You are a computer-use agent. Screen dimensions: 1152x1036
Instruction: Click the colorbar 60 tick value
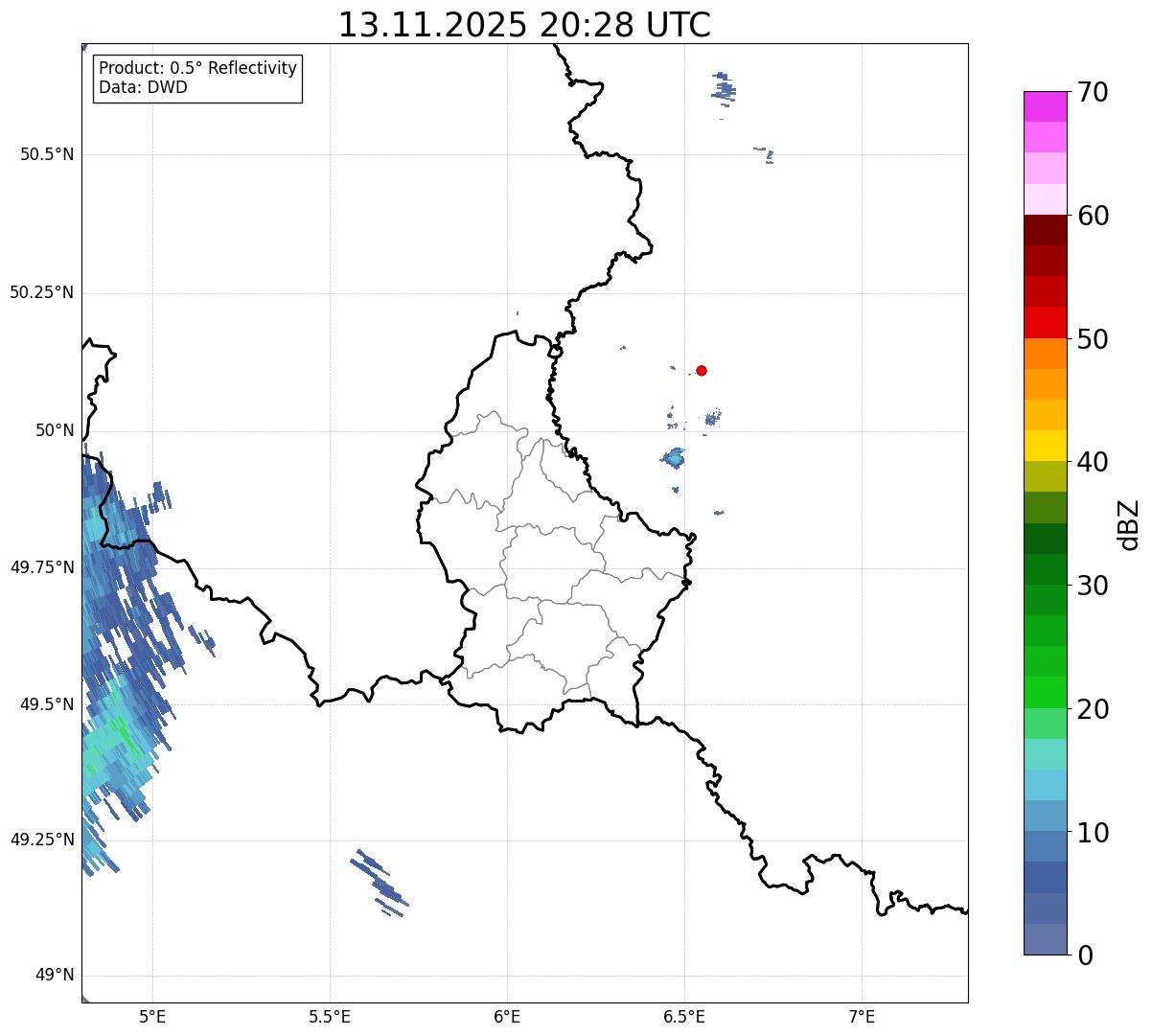coord(1093,216)
